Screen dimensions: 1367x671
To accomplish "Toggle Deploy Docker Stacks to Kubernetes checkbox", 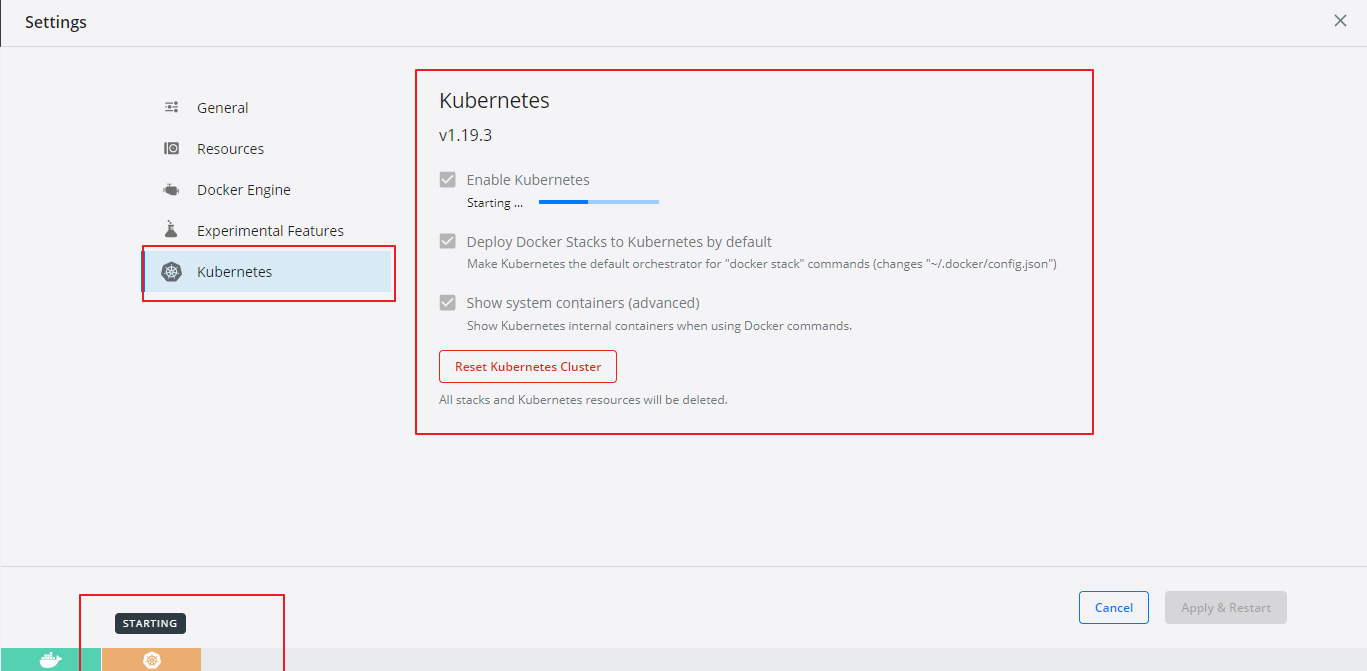I will pyautogui.click(x=448, y=242).
